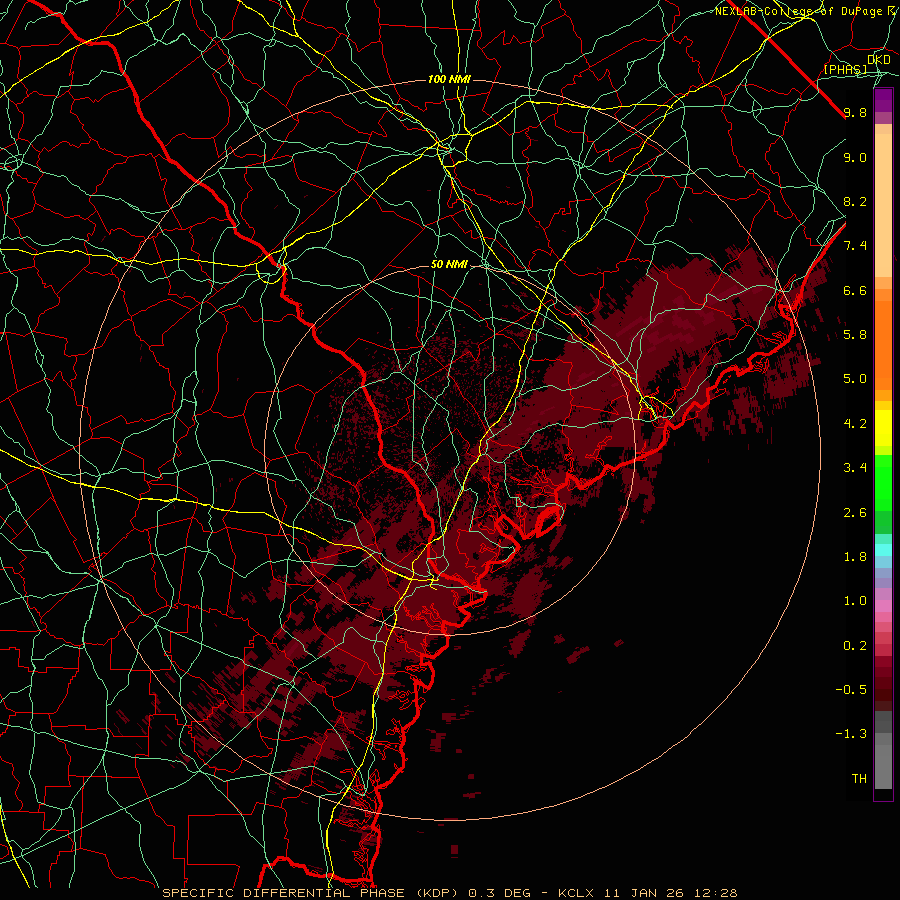Click the 50 NMI range ring label
This screenshot has height=900, width=900.
point(449,265)
